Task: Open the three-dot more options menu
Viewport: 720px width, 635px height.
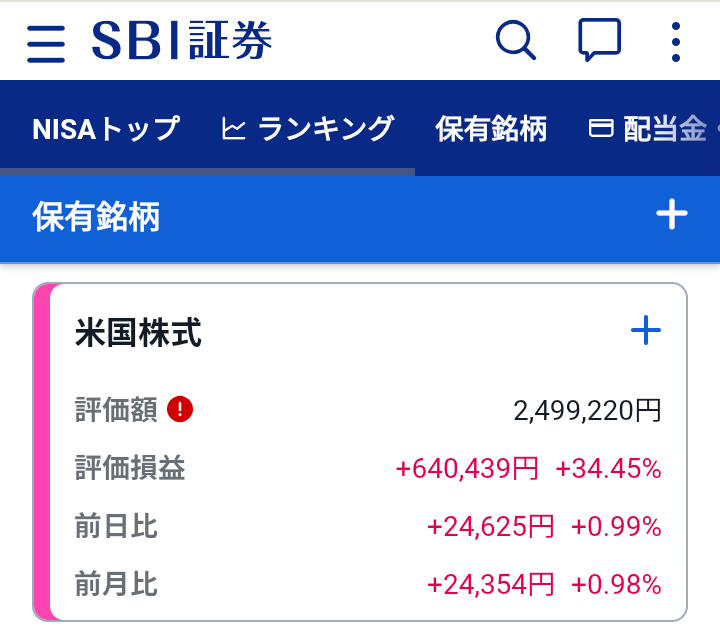Action: point(675,42)
